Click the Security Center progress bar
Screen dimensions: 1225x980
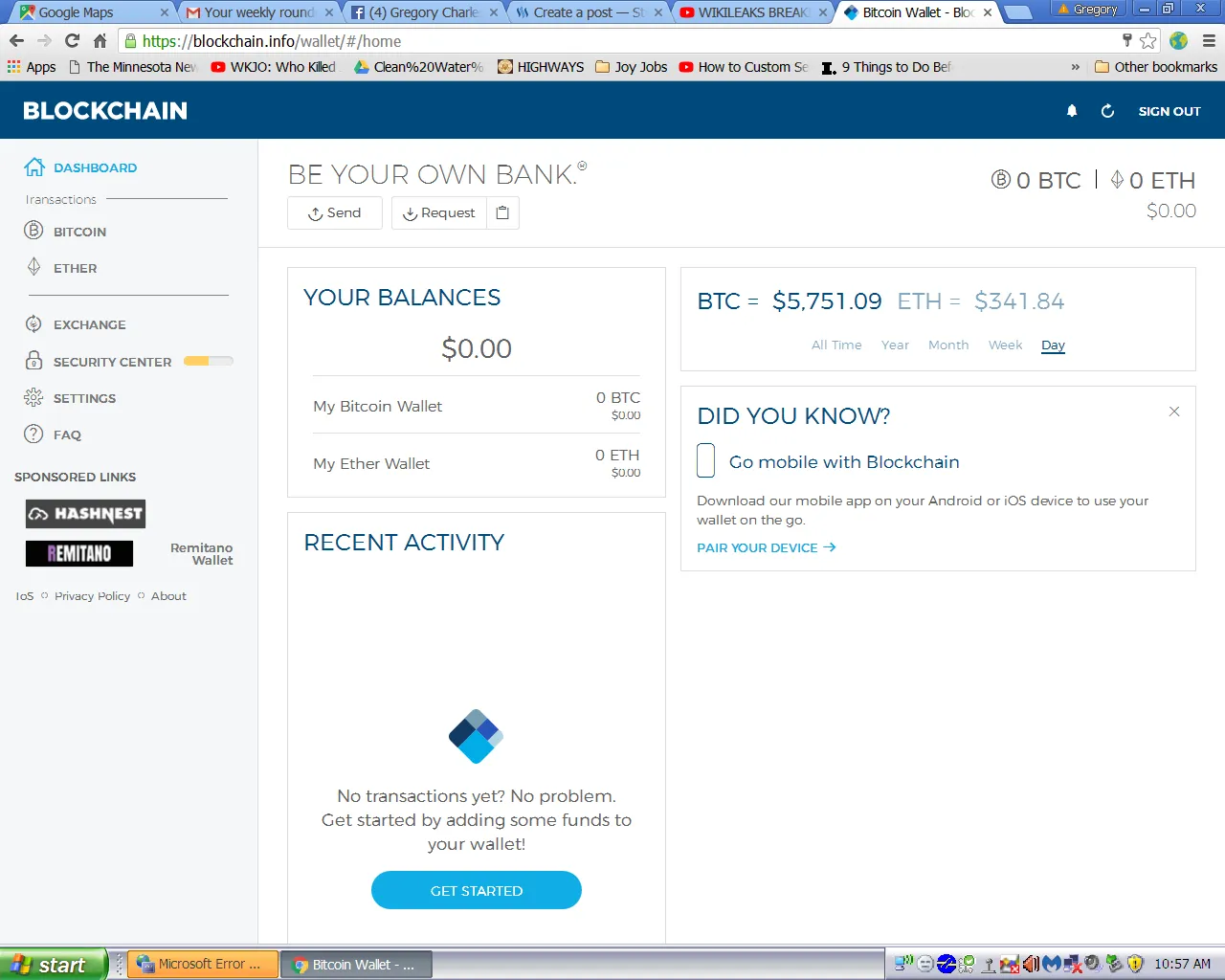click(209, 361)
